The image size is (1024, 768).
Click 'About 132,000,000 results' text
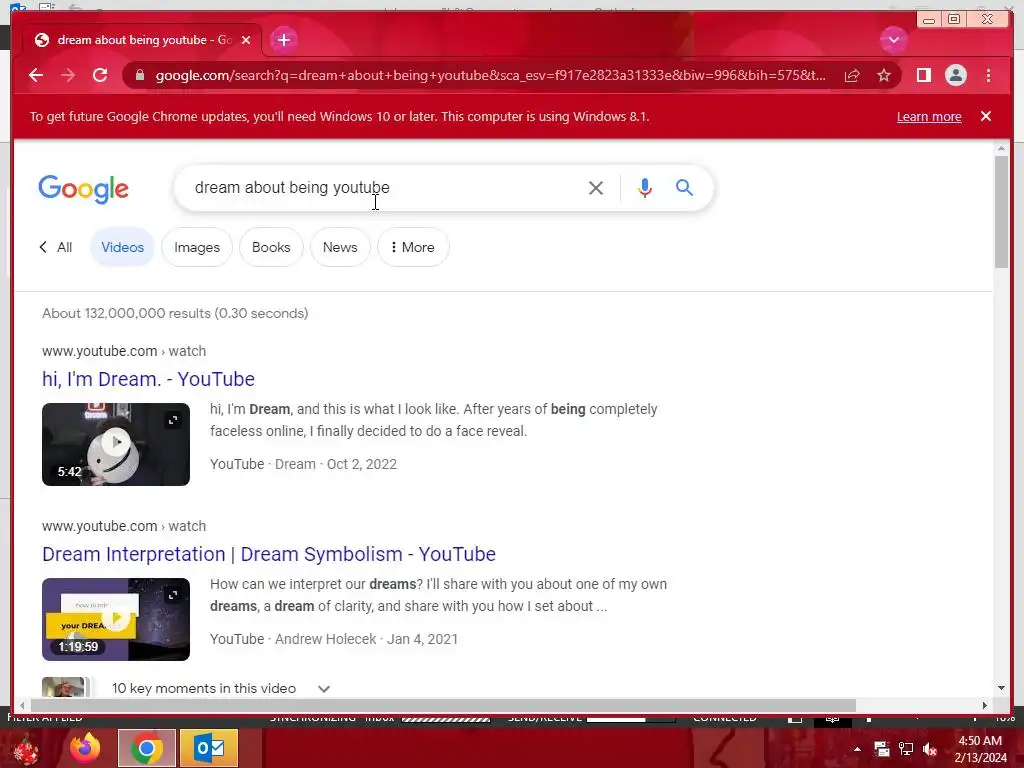[175, 313]
